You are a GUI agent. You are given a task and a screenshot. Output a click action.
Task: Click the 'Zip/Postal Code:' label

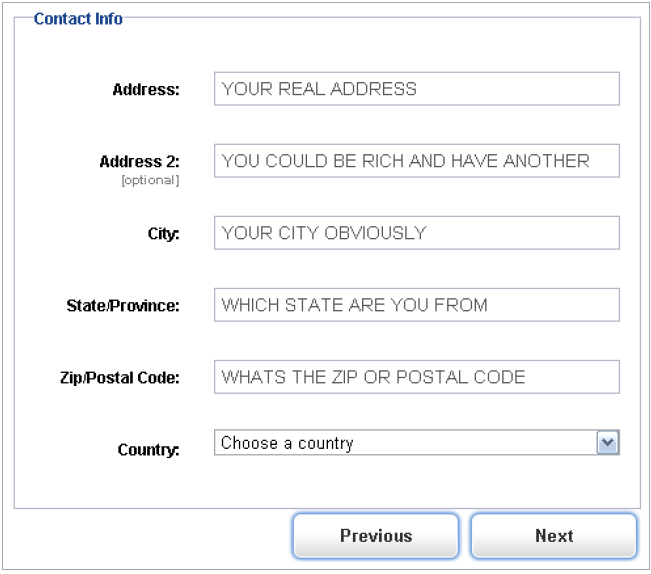coord(119,378)
